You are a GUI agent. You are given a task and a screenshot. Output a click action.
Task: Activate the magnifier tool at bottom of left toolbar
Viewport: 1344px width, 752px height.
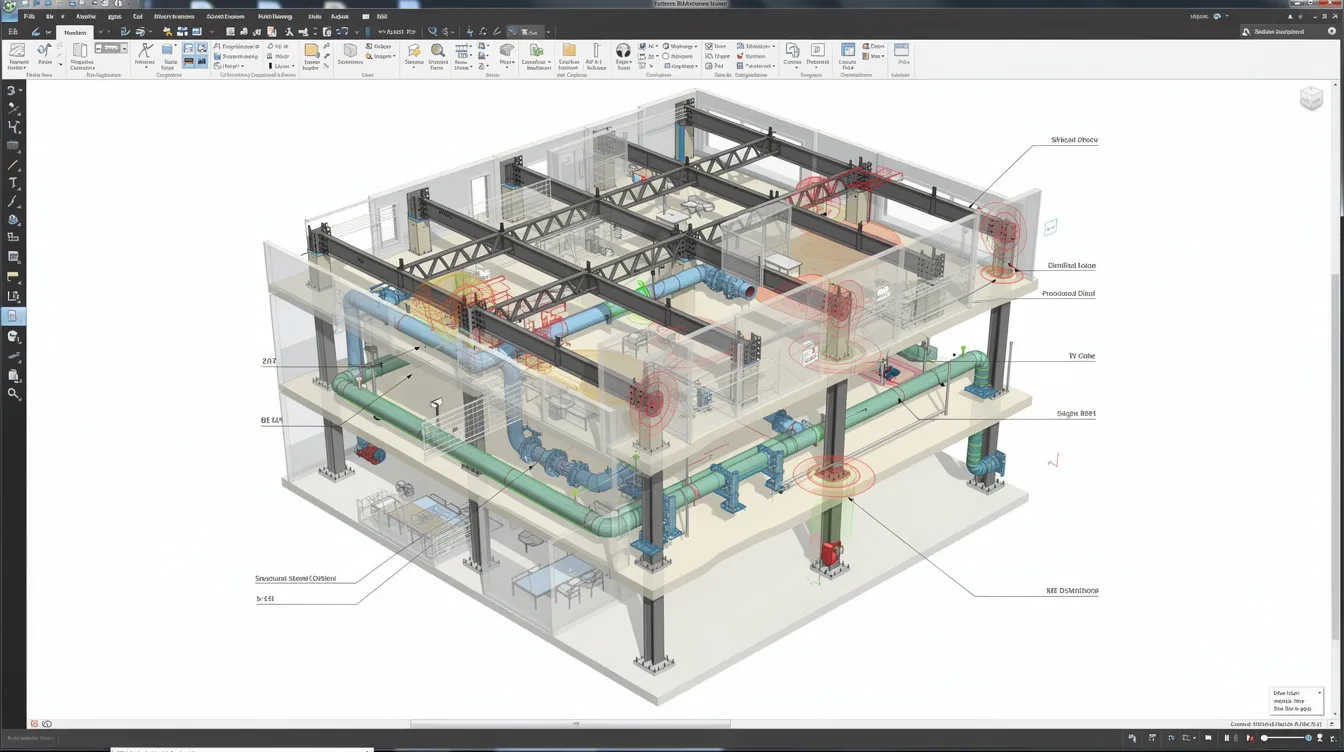click(13, 394)
